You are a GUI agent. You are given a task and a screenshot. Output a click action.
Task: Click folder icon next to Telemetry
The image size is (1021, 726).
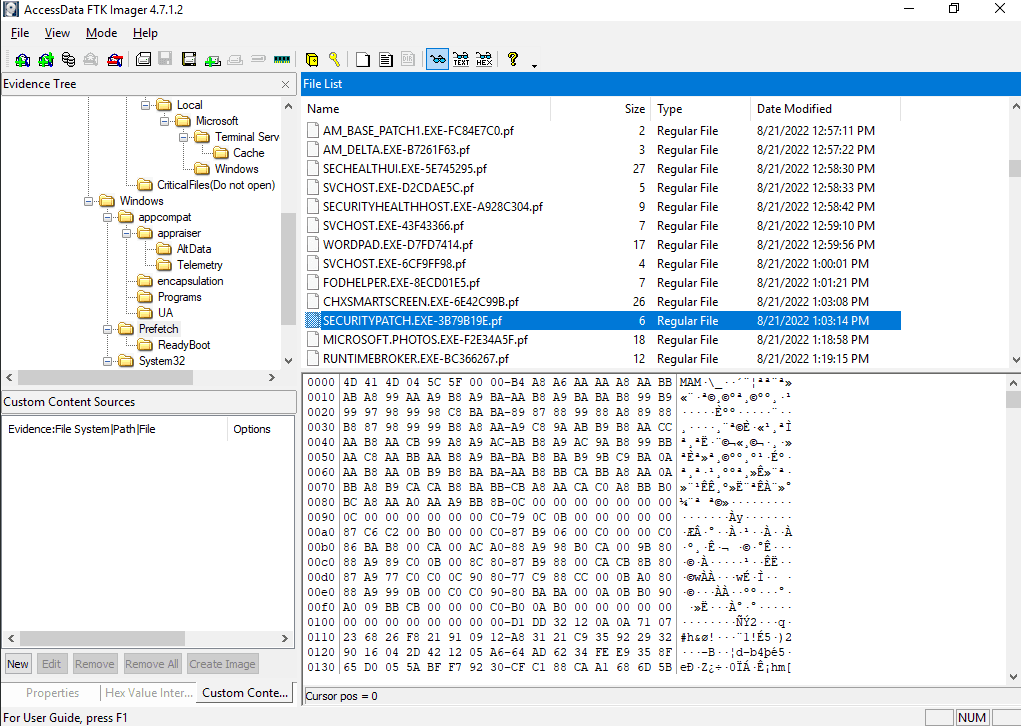pos(164,265)
